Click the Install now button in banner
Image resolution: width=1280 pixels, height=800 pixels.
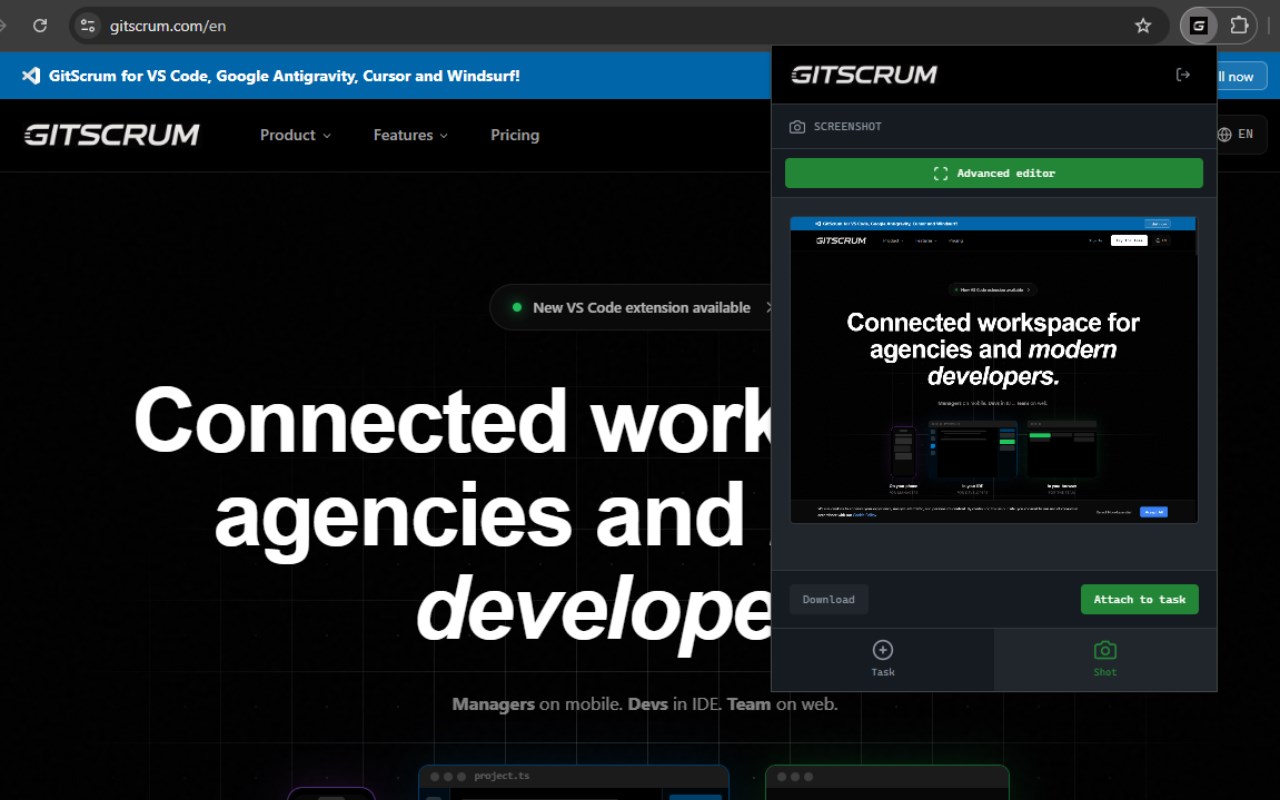[x=1240, y=76]
